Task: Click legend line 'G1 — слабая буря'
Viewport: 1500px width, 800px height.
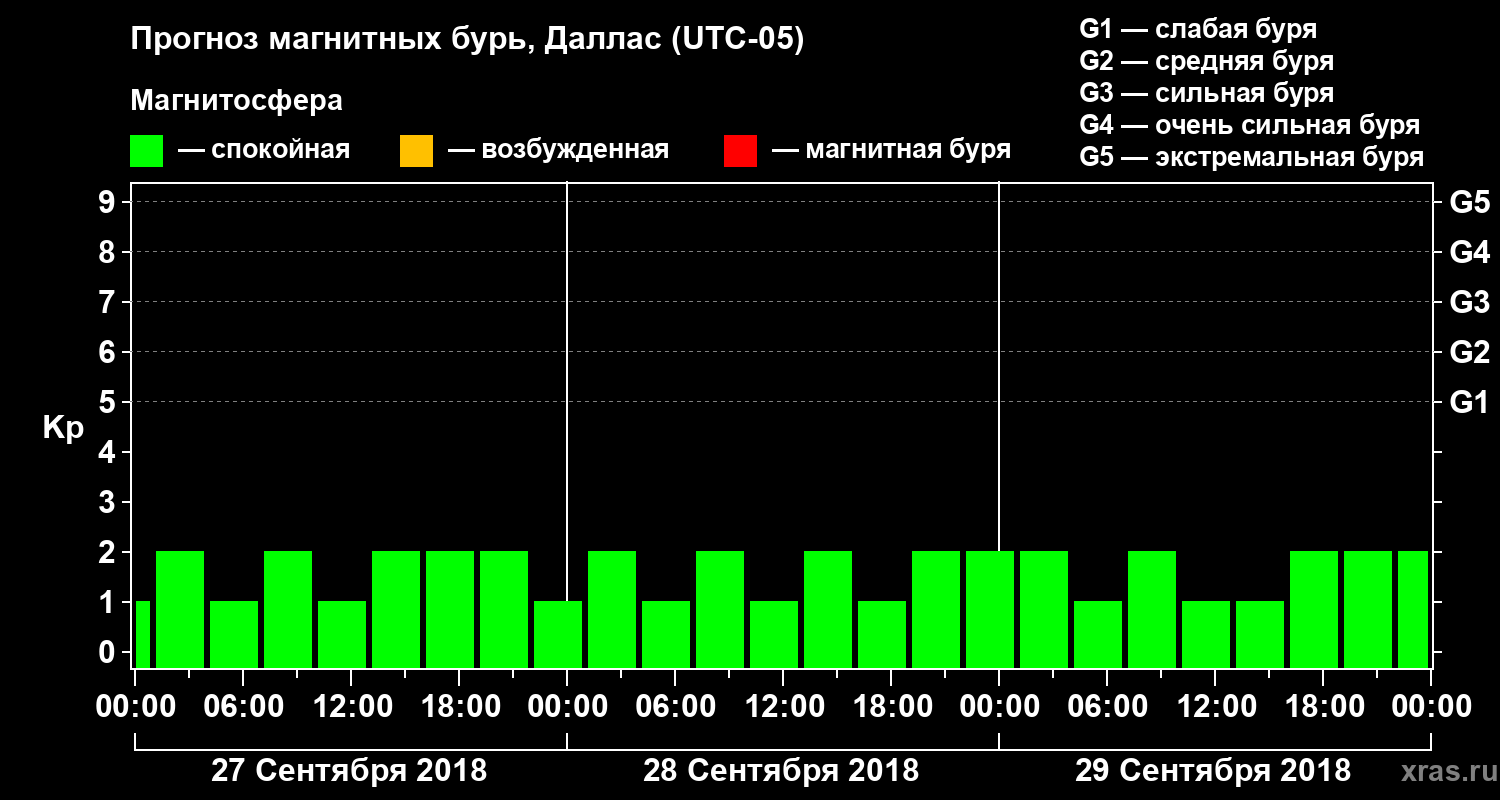Action: [x=1198, y=29]
